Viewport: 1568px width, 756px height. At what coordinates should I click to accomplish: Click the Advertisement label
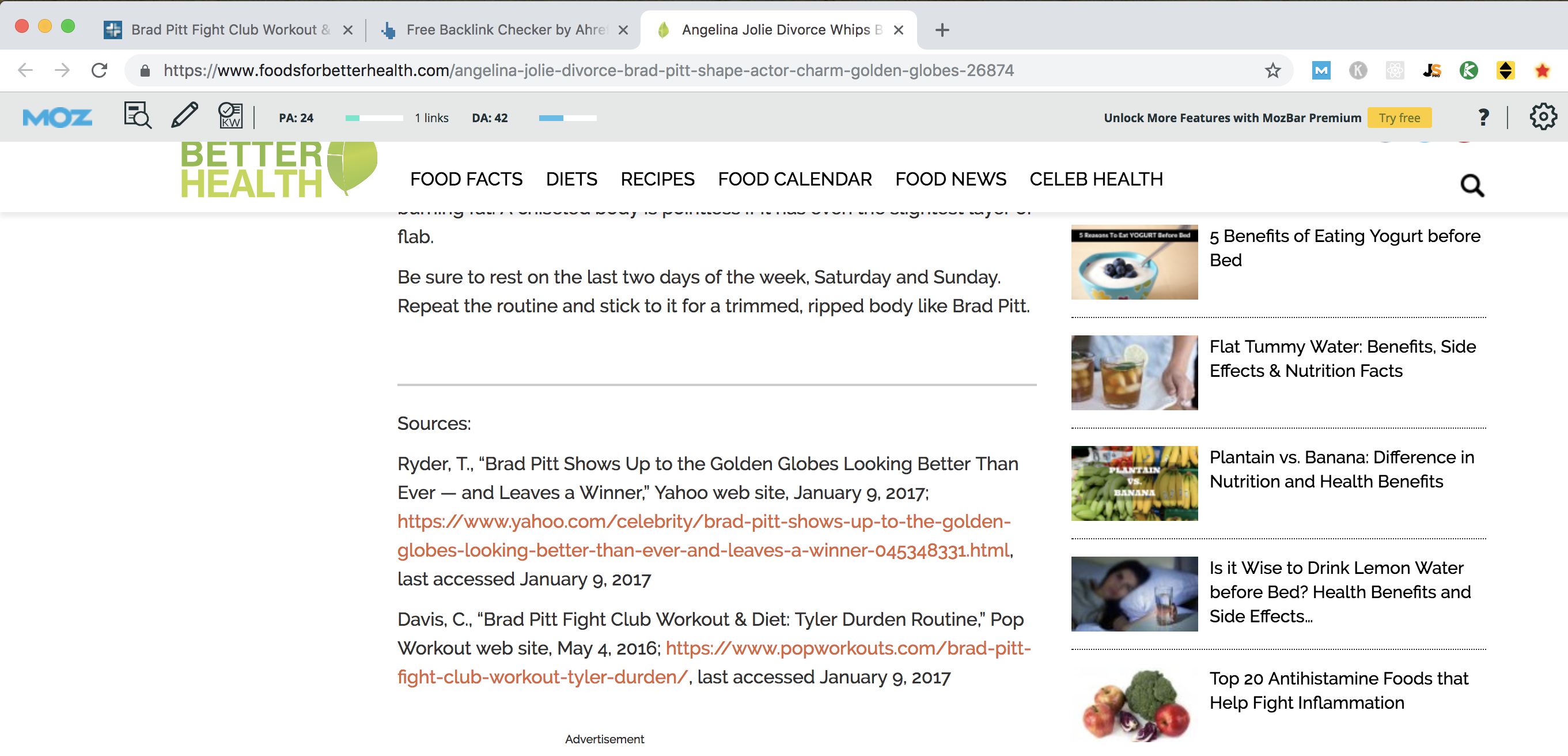604,739
